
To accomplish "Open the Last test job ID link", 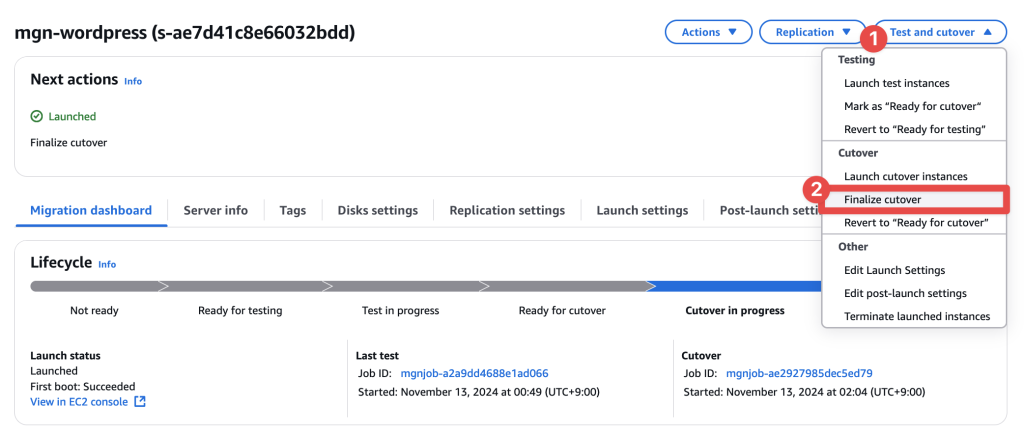I will (x=474, y=373).
